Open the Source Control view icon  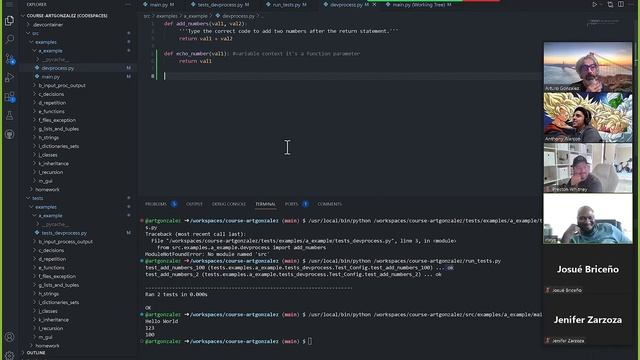9,58
